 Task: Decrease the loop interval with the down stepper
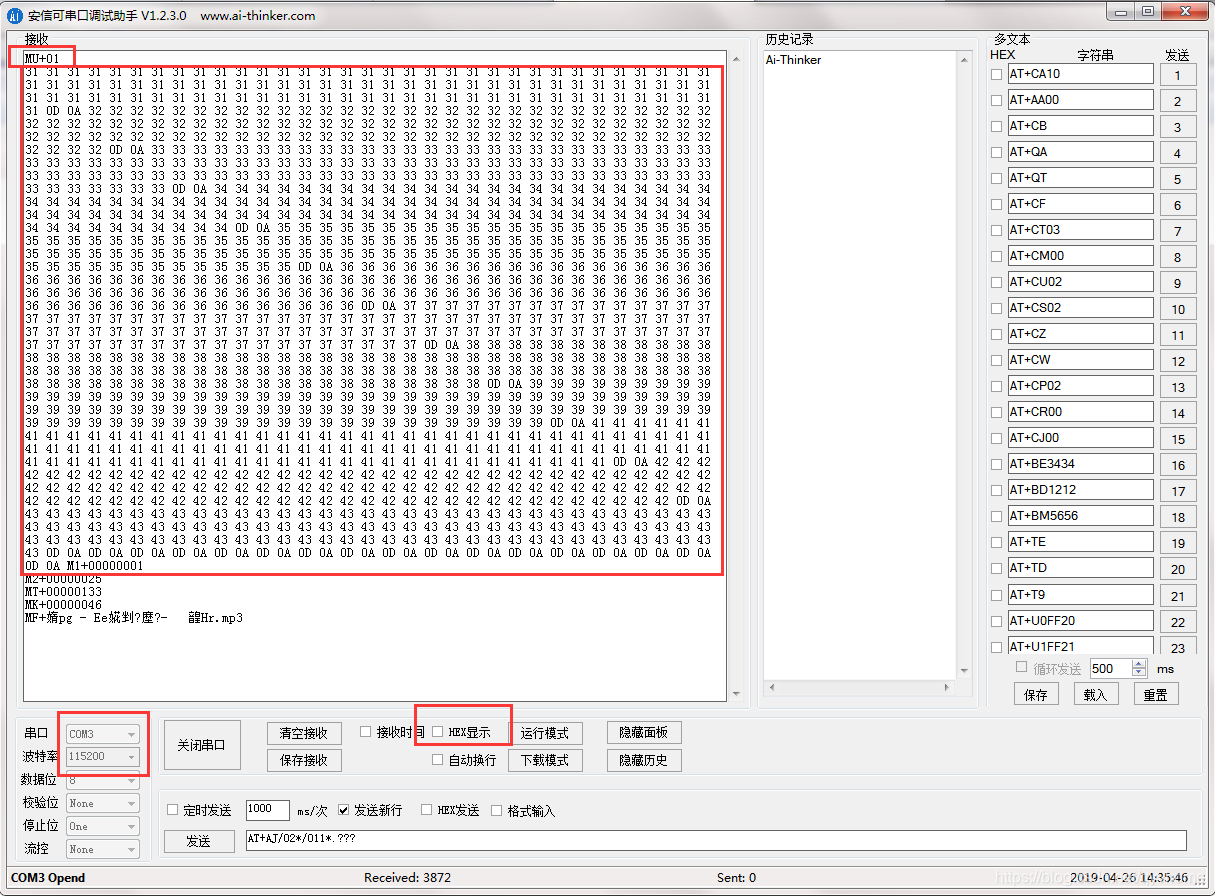(x=1139, y=673)
